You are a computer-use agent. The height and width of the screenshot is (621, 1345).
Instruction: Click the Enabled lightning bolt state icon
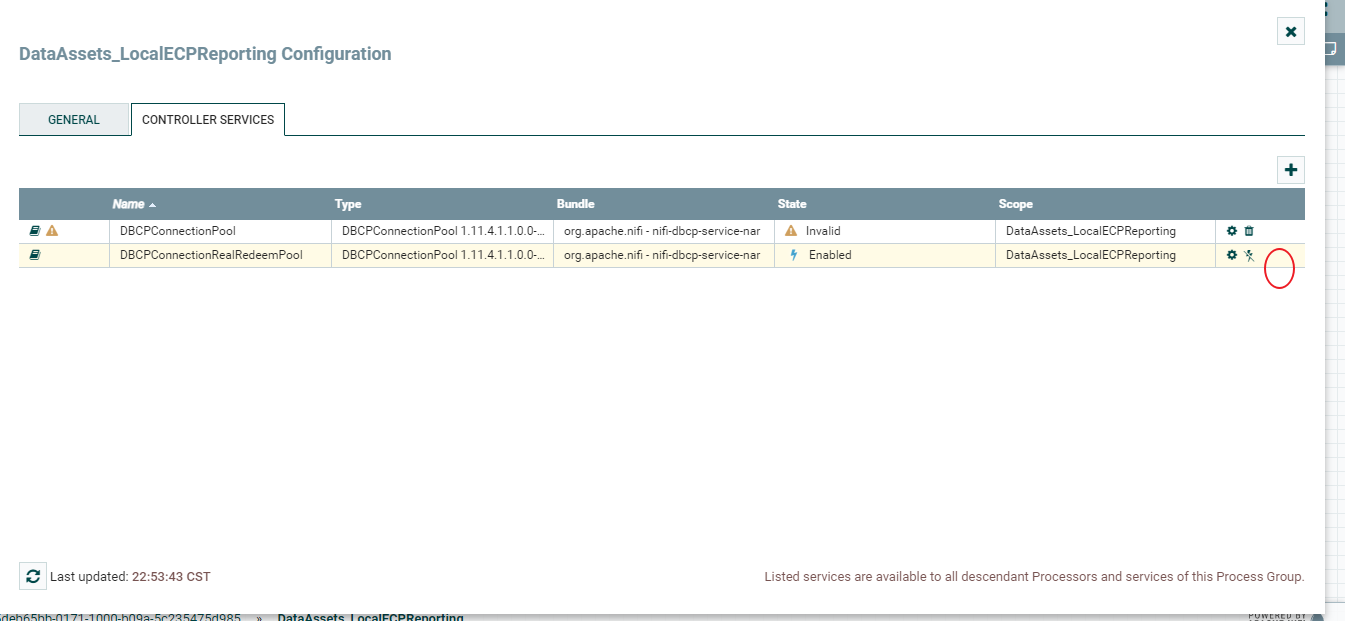click(x=792, y=255)
